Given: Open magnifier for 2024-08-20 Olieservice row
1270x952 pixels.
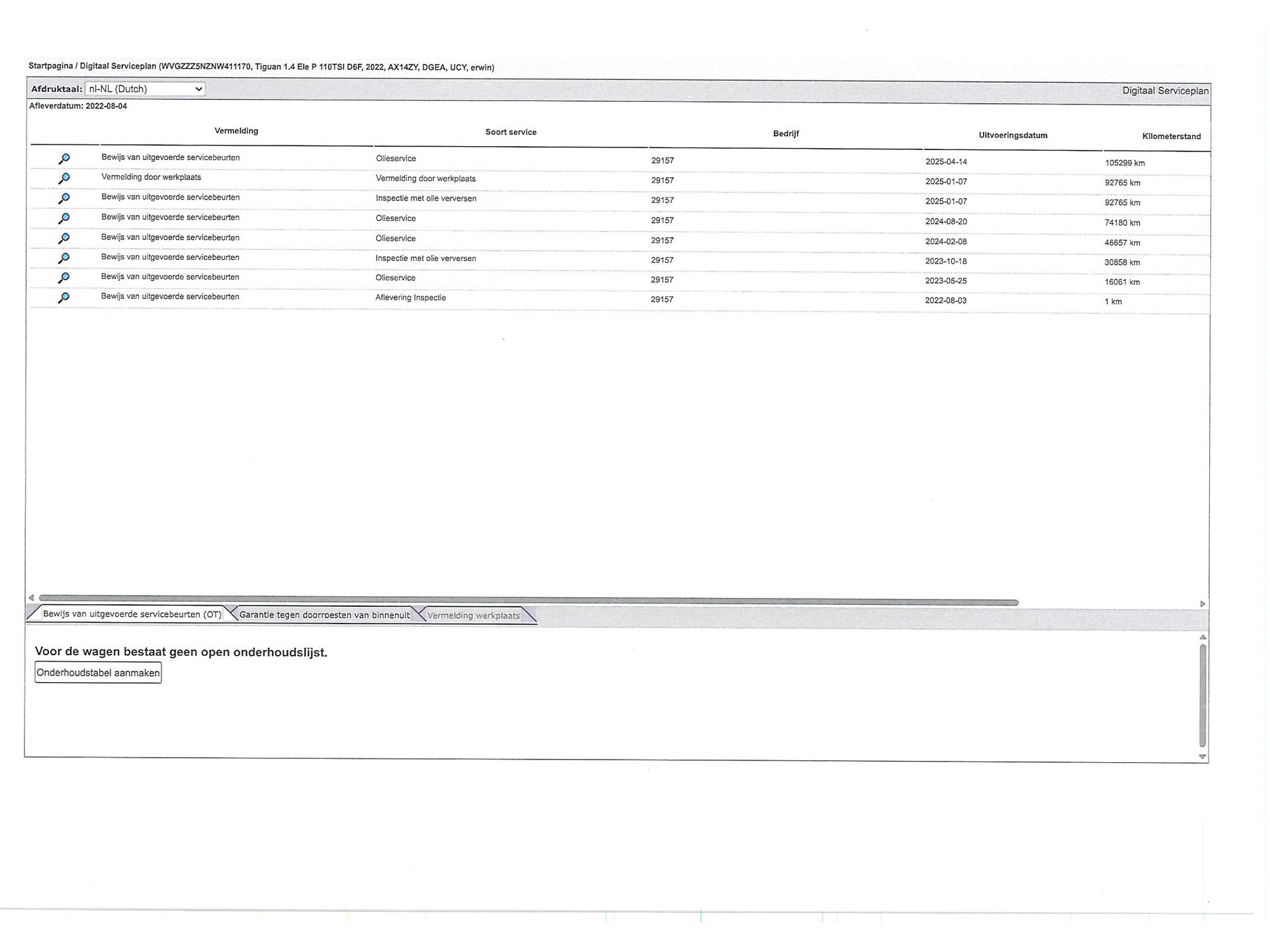Looking at the screenshot, I should (64, 218).
